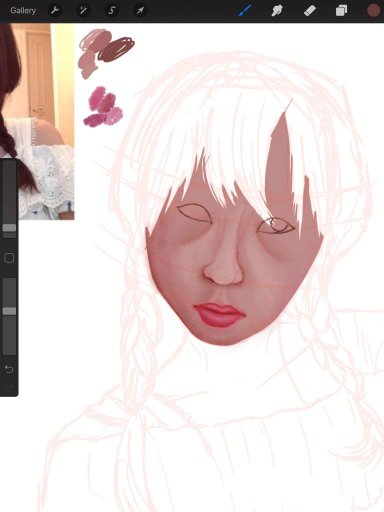
Task: Open the Adjustments magic wand menu
Action: click(83, 11)
